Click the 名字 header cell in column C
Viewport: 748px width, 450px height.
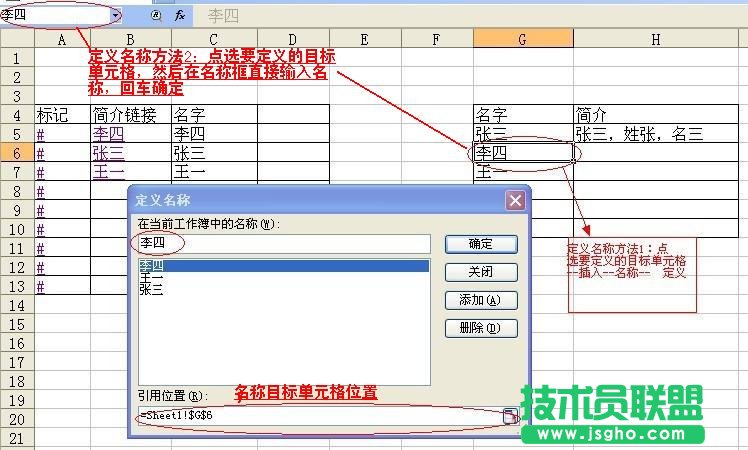[x=214, y=115]
